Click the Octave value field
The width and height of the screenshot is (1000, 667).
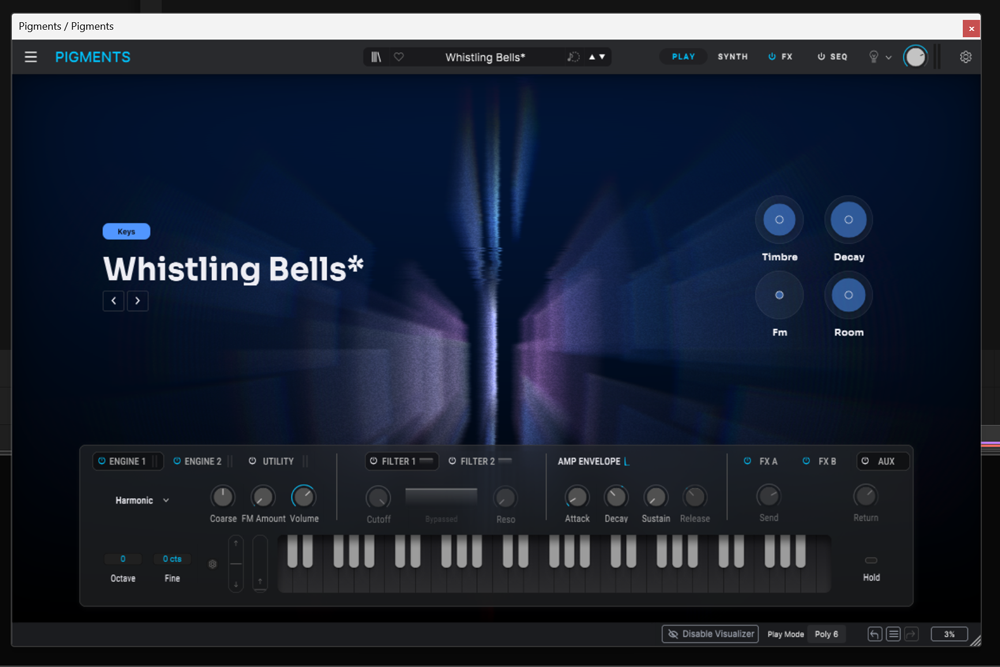point(123,559)
